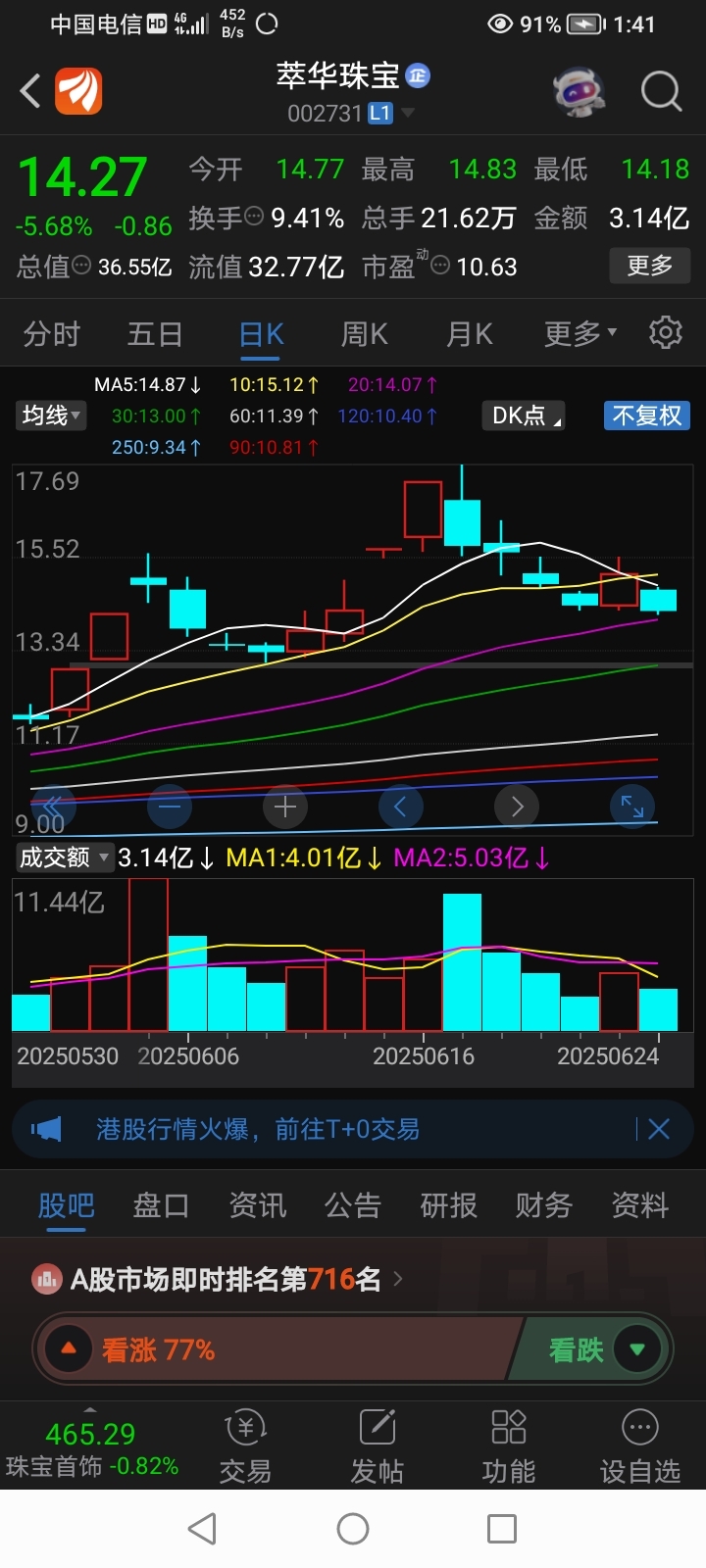Tap the last cyan candlestick on chart
This screenshot has height=1568, width=706.
click(658, 600)
